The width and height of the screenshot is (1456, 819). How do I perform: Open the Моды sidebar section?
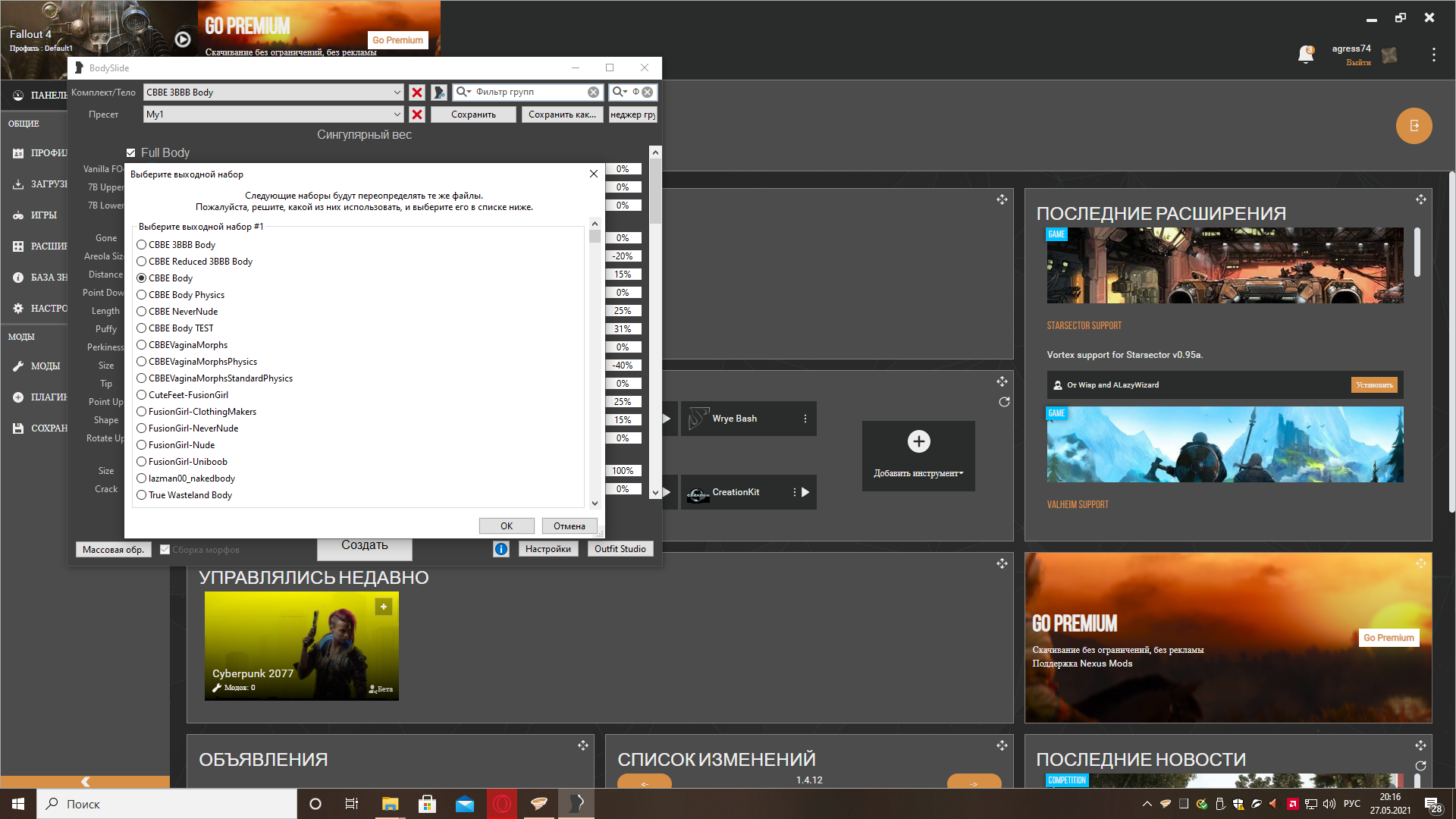45,366
